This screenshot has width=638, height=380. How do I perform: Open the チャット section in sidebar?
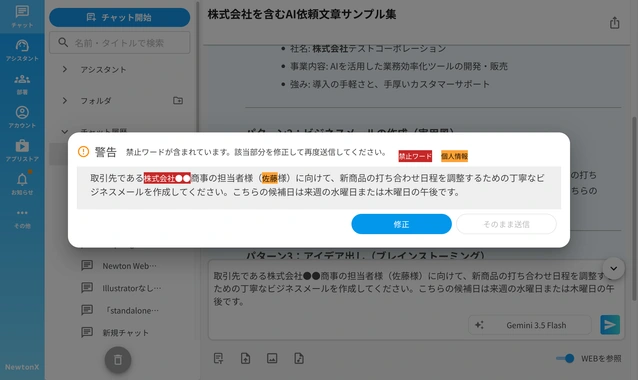(22, 17)
